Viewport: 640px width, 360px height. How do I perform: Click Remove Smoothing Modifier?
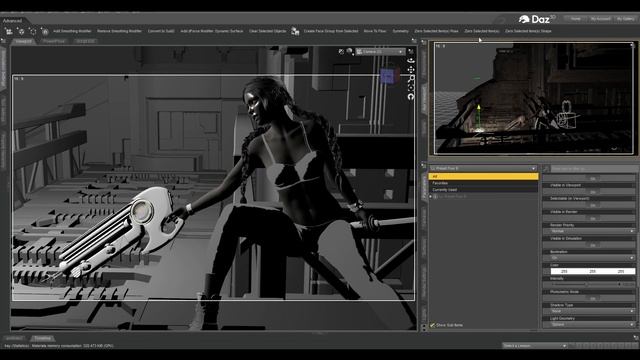[x=119, y=31]
